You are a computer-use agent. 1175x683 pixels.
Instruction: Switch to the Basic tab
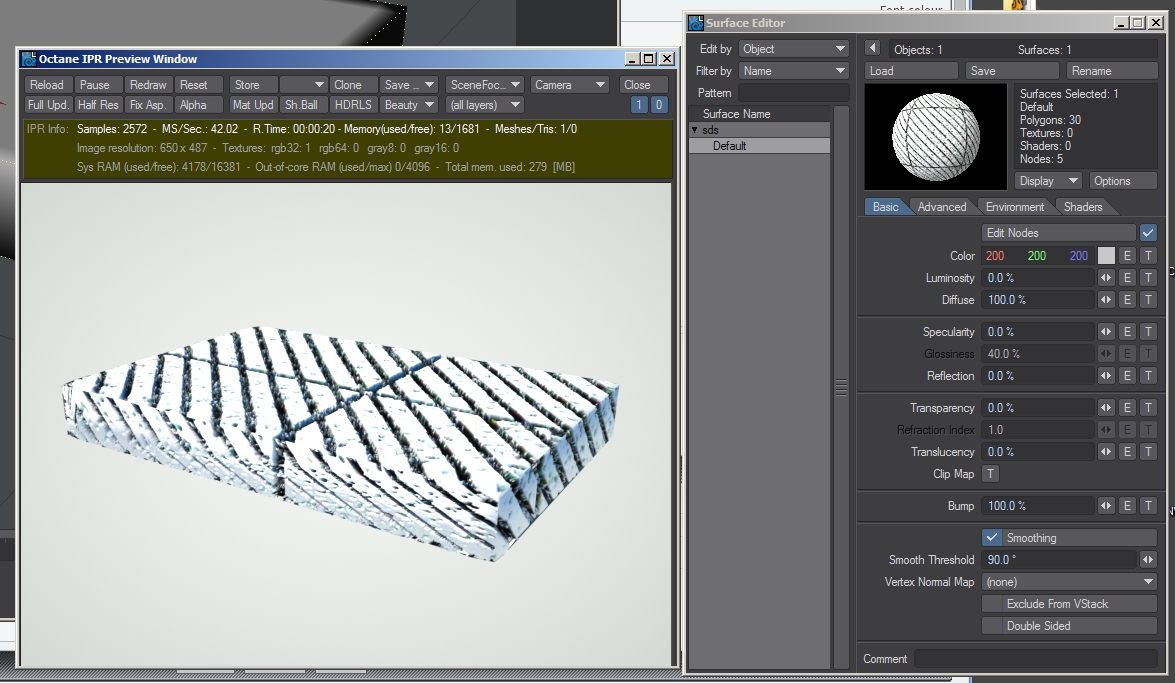pyautogui.click(x=885, y=207)
